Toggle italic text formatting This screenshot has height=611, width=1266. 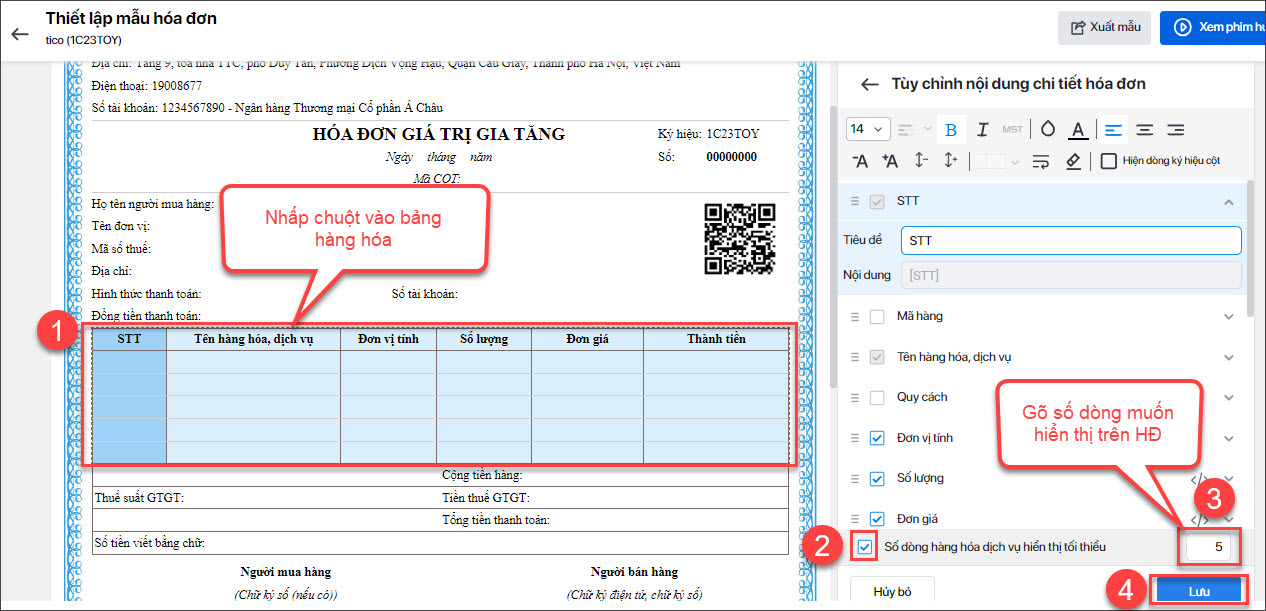pyautogui.click(x=982, y=130)
